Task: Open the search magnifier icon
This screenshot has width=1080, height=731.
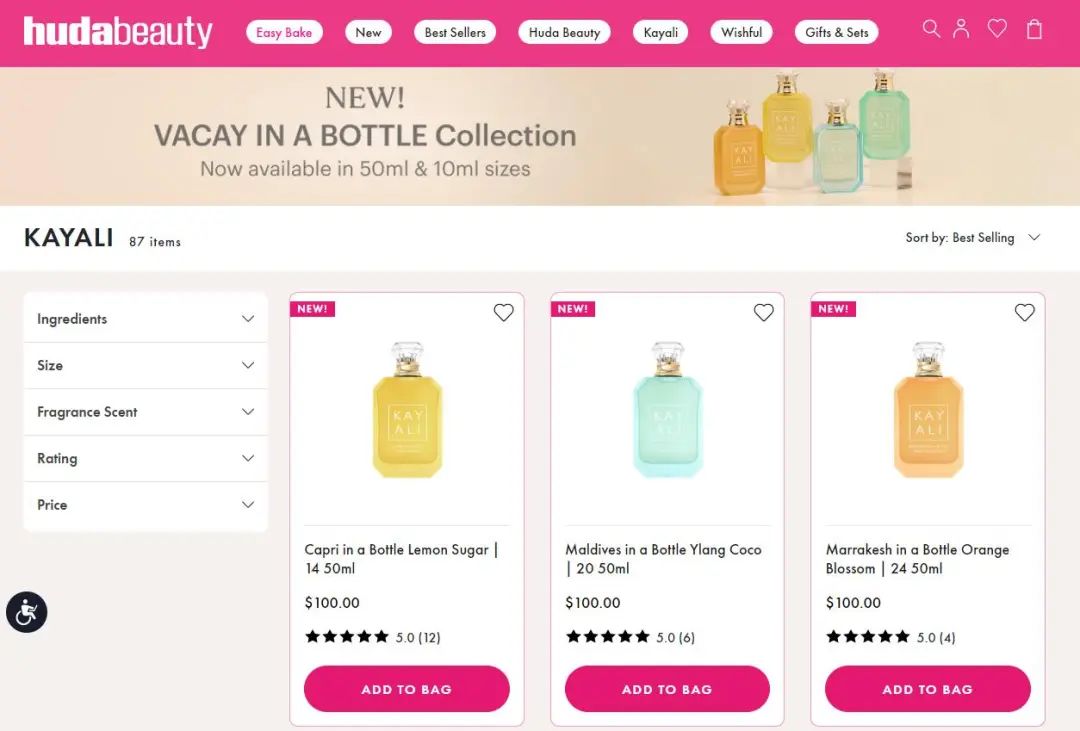Action: click(x=931, y=29)
